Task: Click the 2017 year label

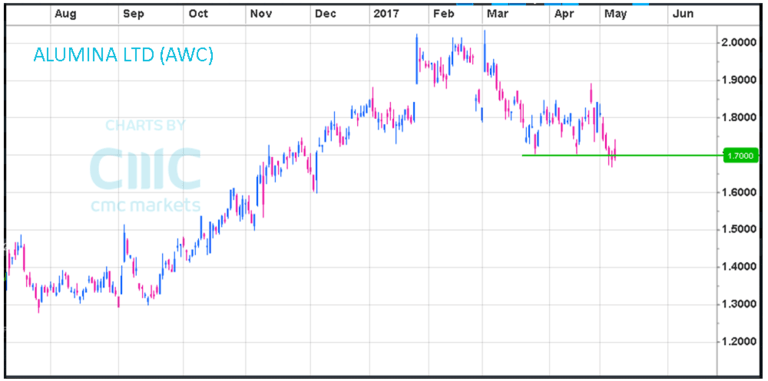Action: 385,14
